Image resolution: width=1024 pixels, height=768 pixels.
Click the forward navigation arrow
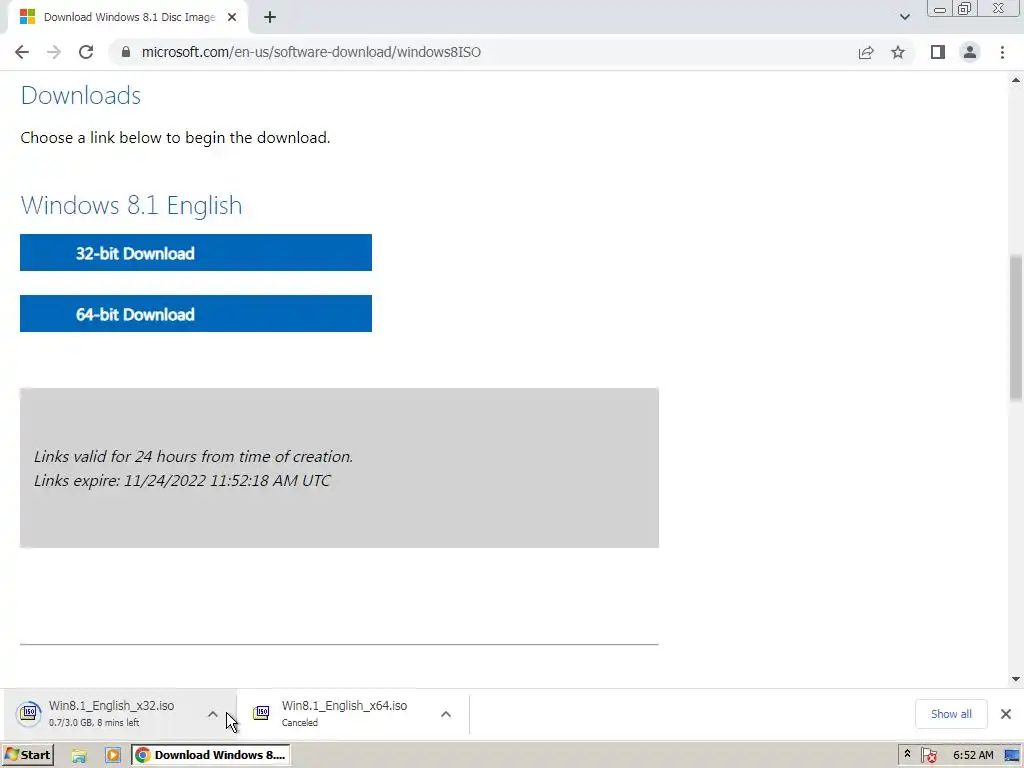pos(54,52)
